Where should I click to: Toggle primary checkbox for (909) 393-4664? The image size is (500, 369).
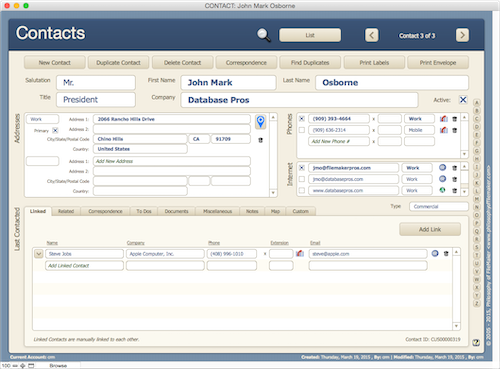coord(302,119)
